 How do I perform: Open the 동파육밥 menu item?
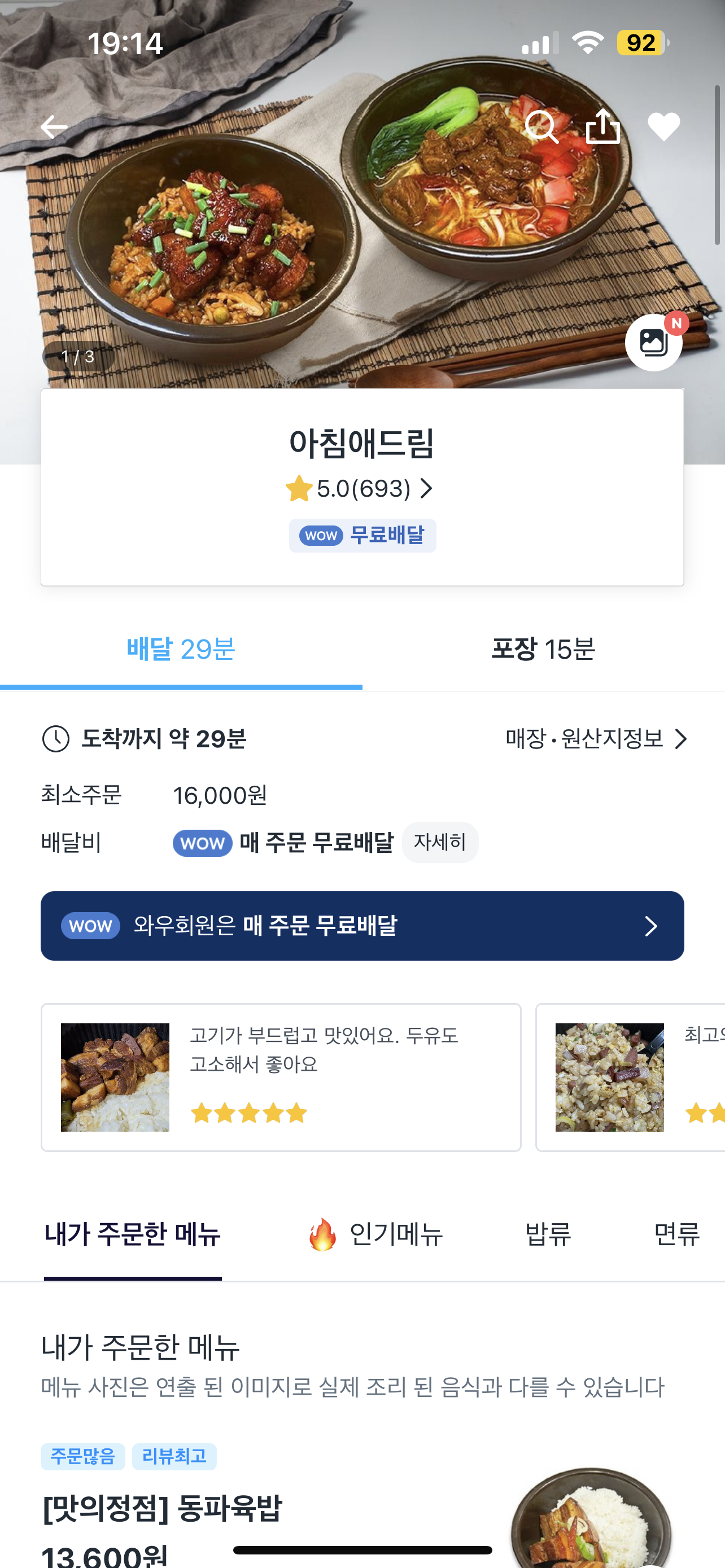coord(162,1508)
